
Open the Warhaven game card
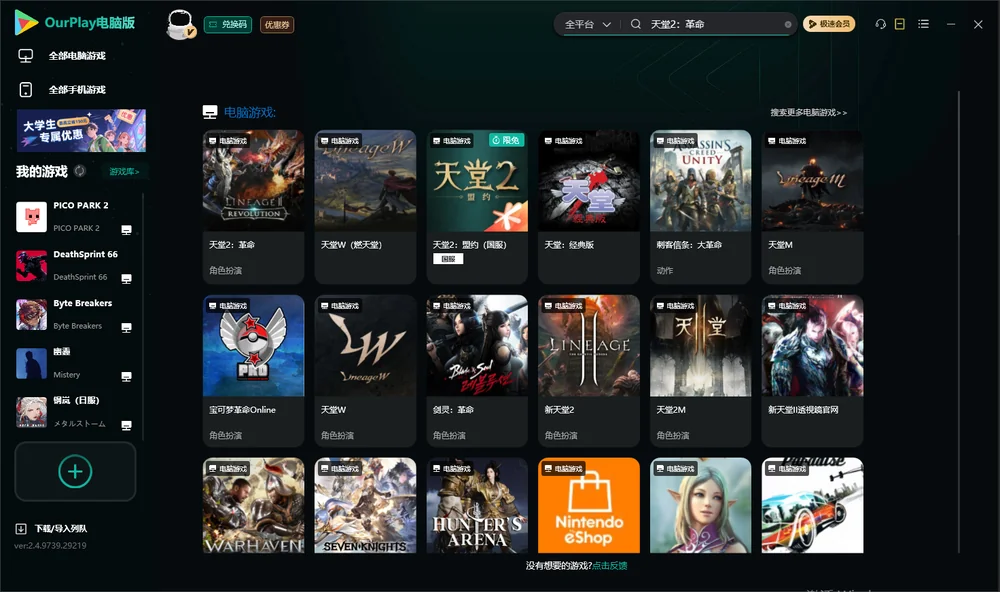254,505
